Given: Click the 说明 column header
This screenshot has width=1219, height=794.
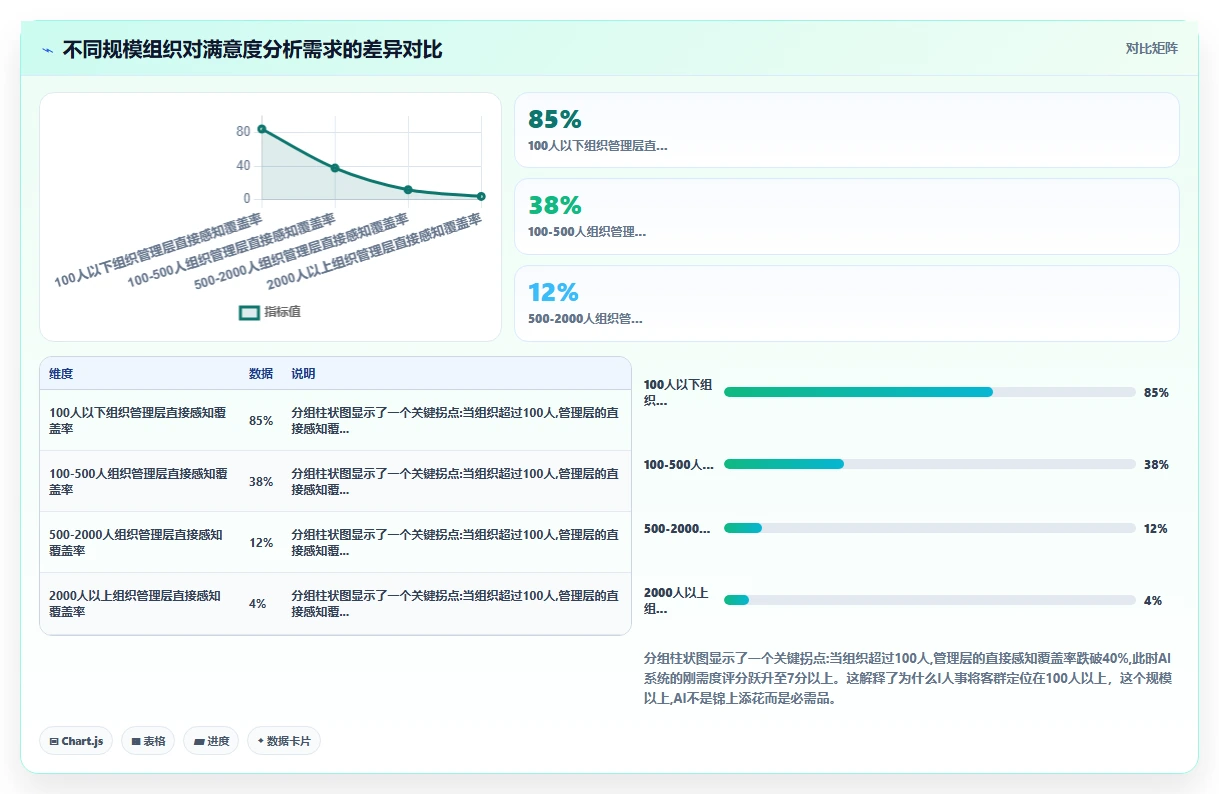Looking at the screenshot, I should 303,374.
